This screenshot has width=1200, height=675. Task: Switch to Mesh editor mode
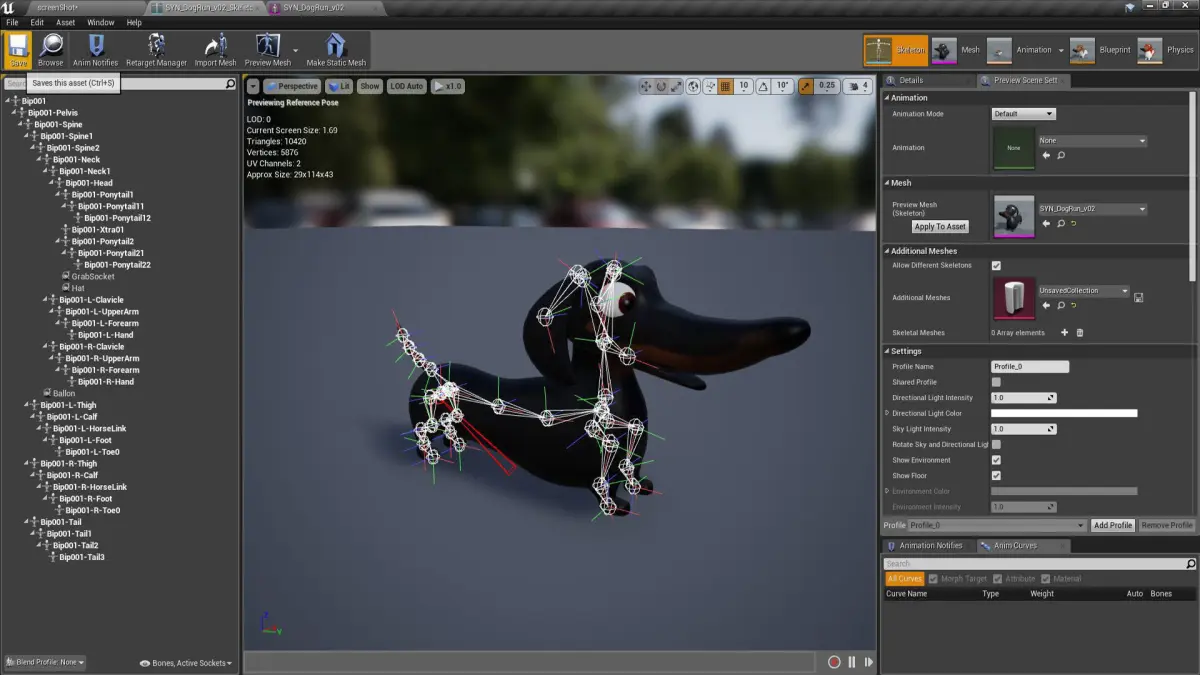tap(957, 50)
